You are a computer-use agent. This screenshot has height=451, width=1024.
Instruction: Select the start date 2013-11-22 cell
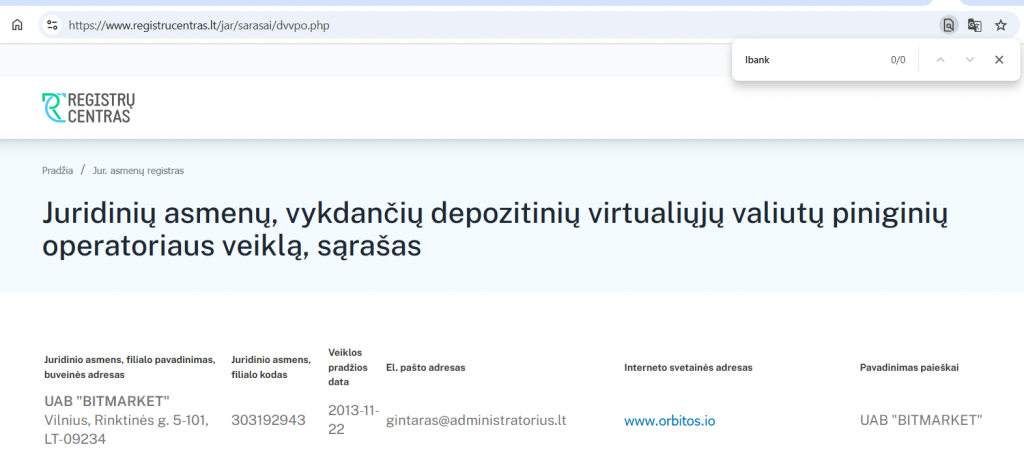click(x=353, y=420)
